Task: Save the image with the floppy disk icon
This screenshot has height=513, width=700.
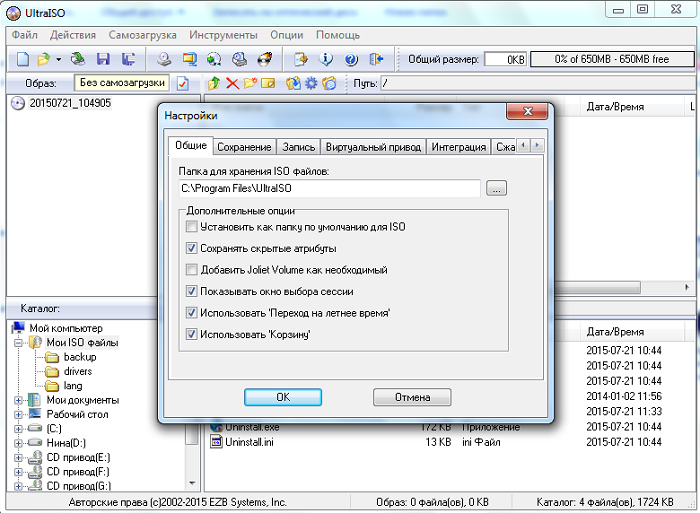Action: [x=103, y=59]
